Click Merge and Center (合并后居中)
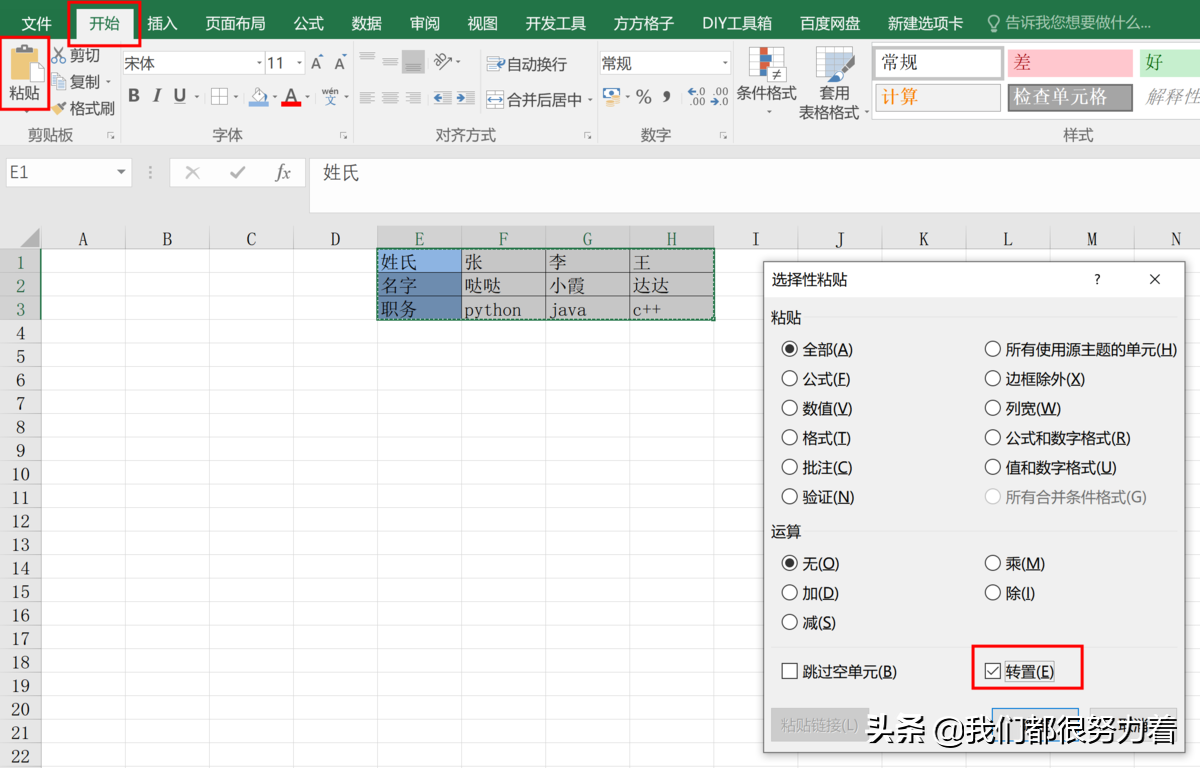This screenshot has height=768, width=1200. tap(533, 99)
